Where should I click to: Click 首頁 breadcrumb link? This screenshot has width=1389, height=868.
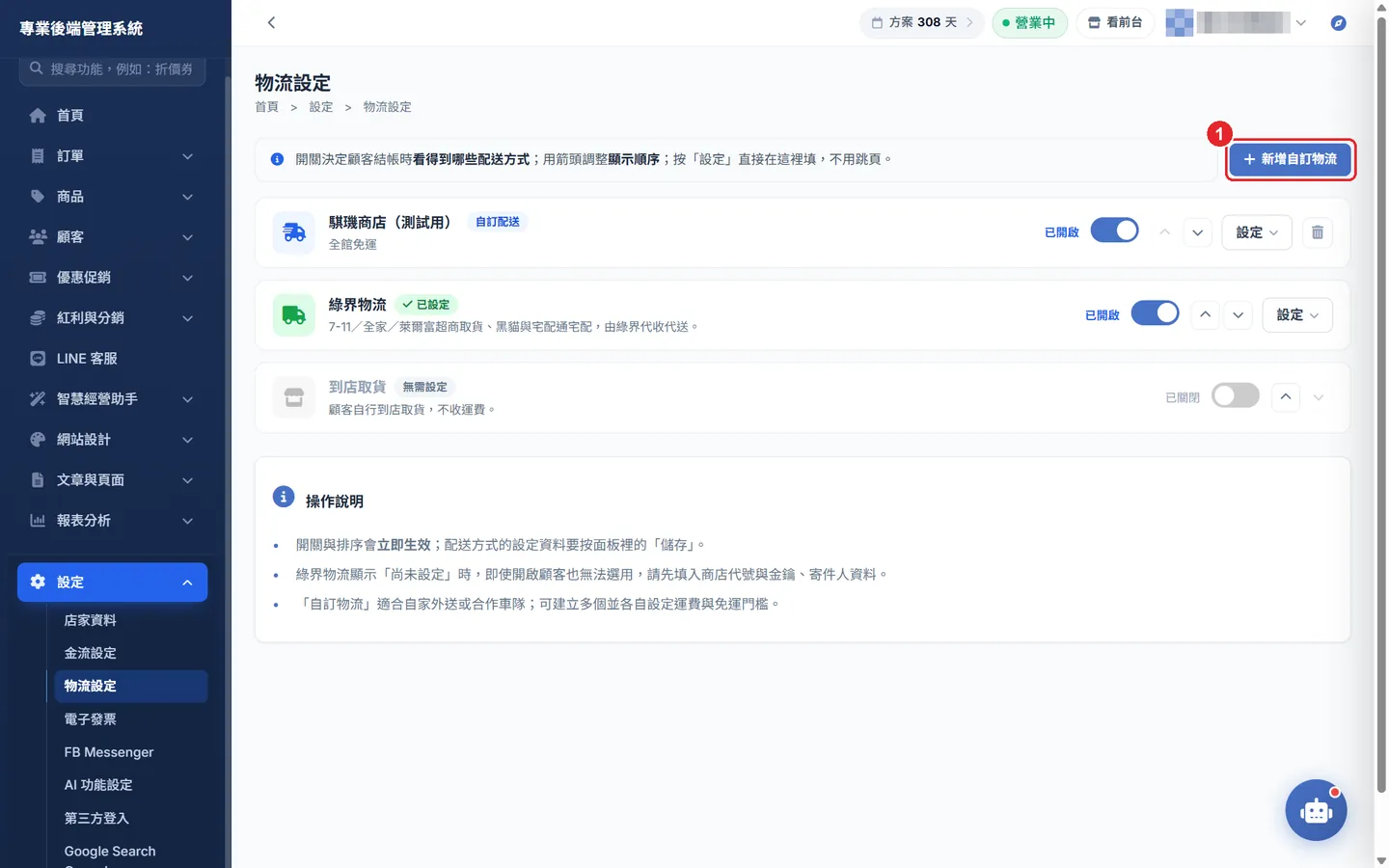pos(267,107)
